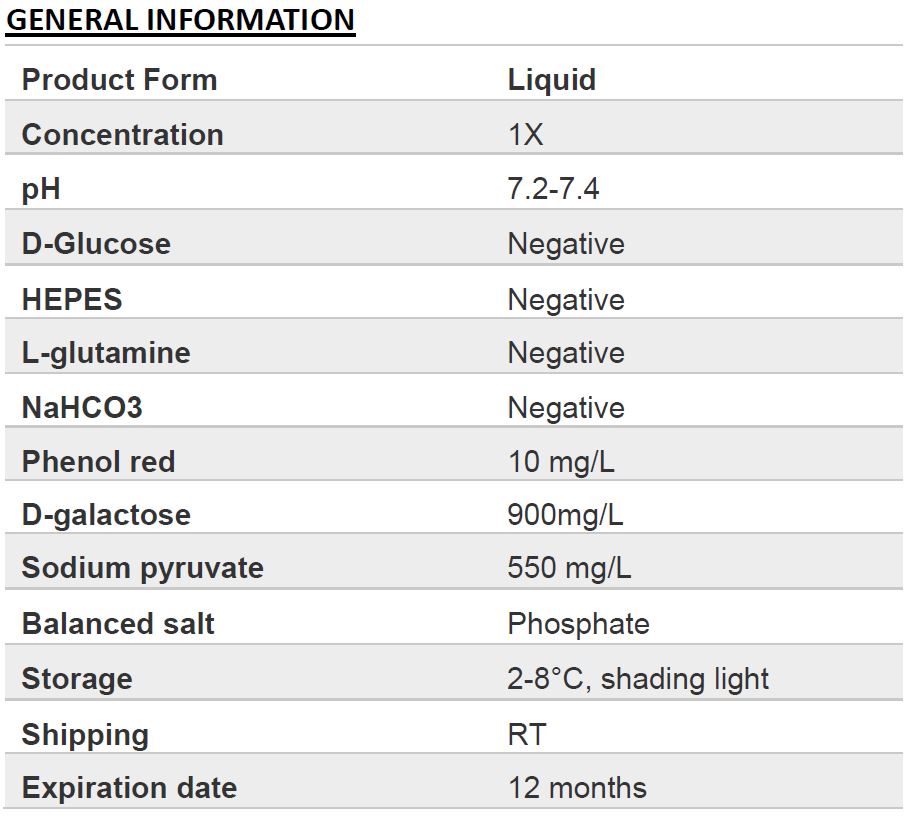The width and height of the screenshot is (912, 823).
Task: Click the 1X concentration value
Action: tap(526, 134)
